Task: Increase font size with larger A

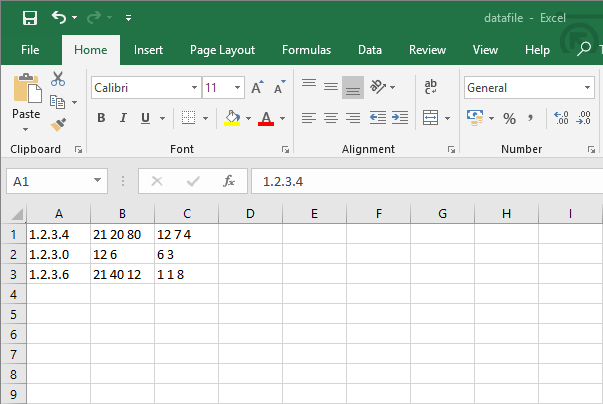Action: [x=257, y=88]
